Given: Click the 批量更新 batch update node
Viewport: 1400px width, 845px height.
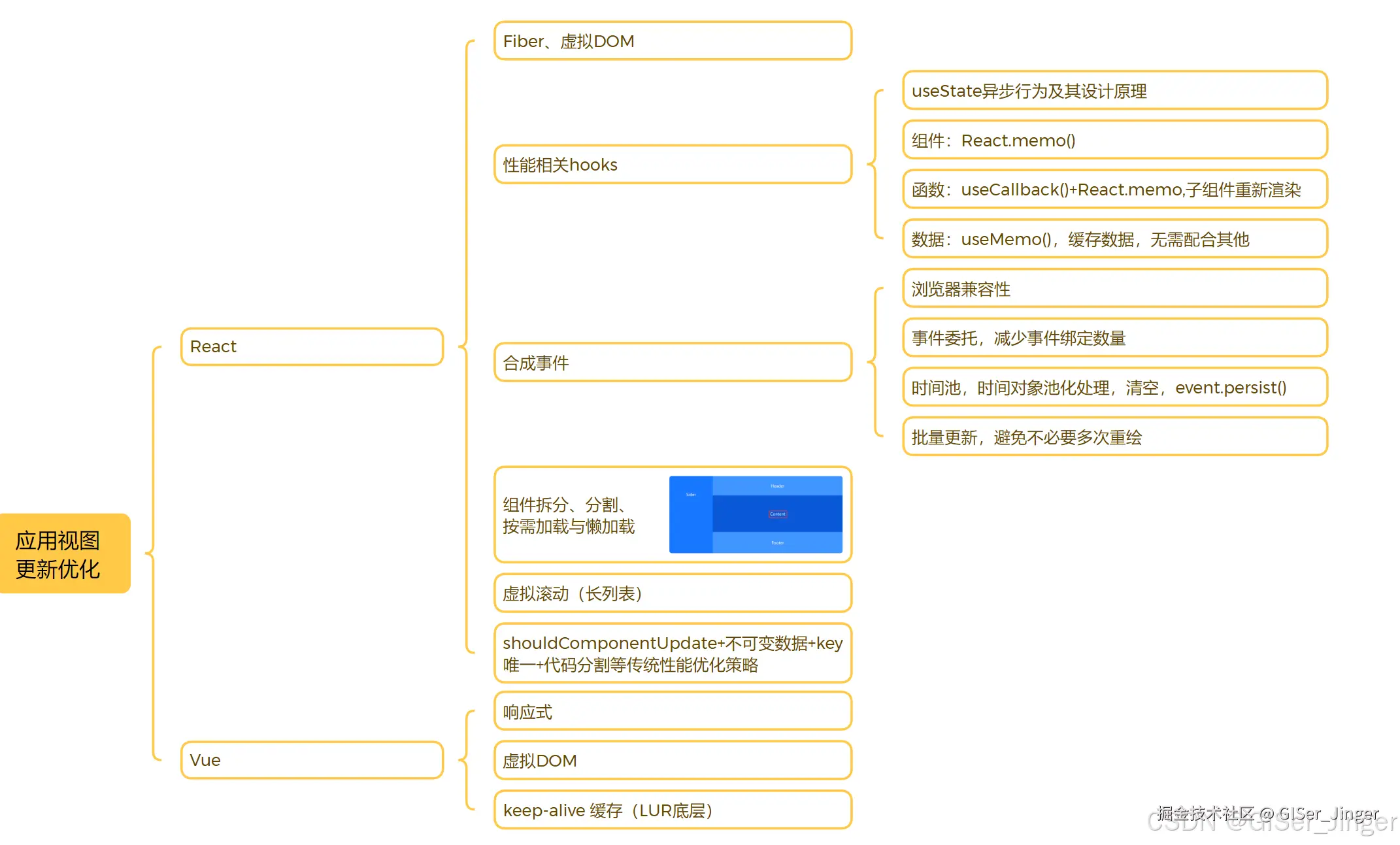Looking at the screenshot, I should (x=1114, y=437).
